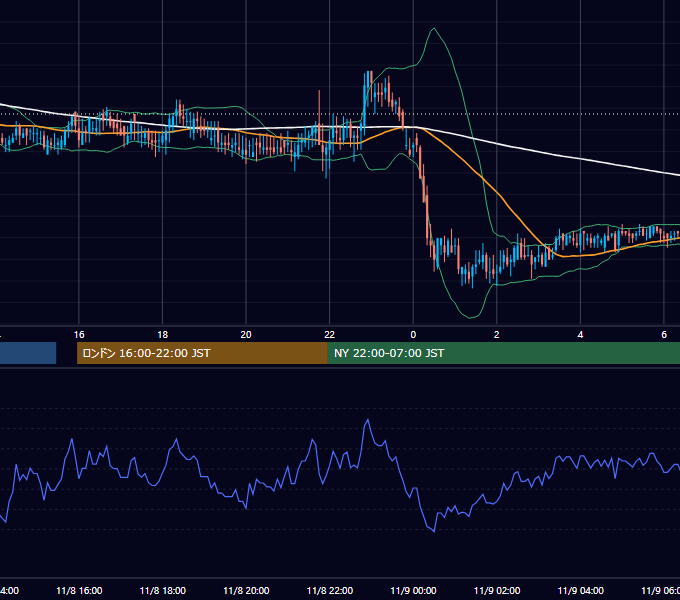680x600 pixels.
Task: Click the NY 22:00-07:00 JST session bar
Action: tap(503, 353)
